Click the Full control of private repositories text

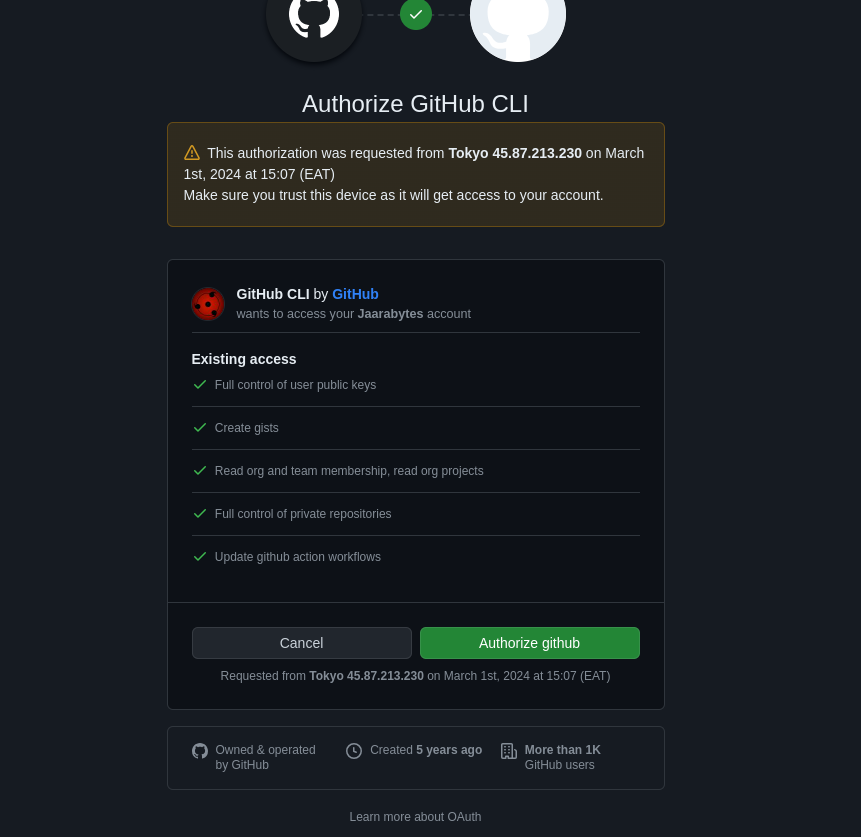point(303,514)
